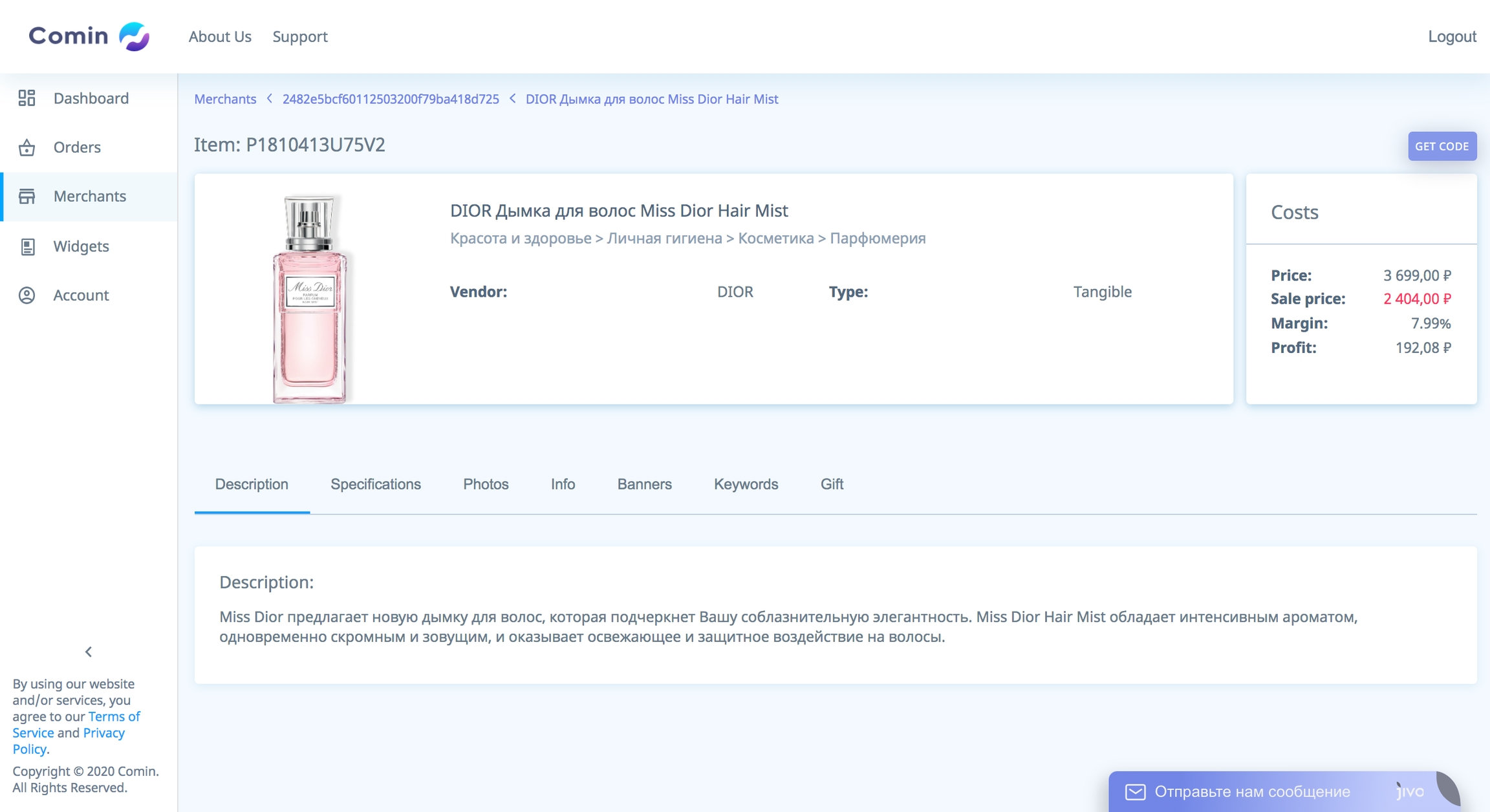Click the Miss Dior description paragraph
1490x812 pixels.
click(x=788, y=627)
